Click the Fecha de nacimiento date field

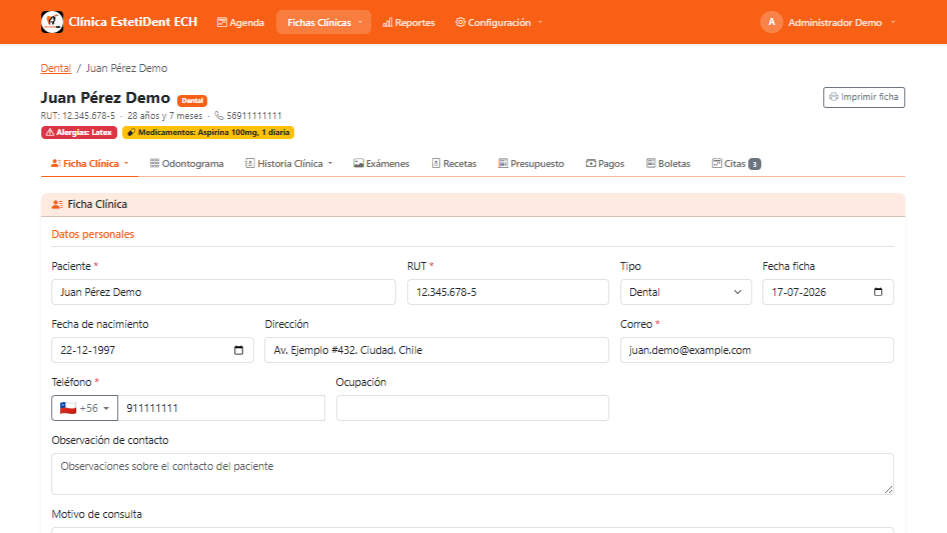pos(152,350)
